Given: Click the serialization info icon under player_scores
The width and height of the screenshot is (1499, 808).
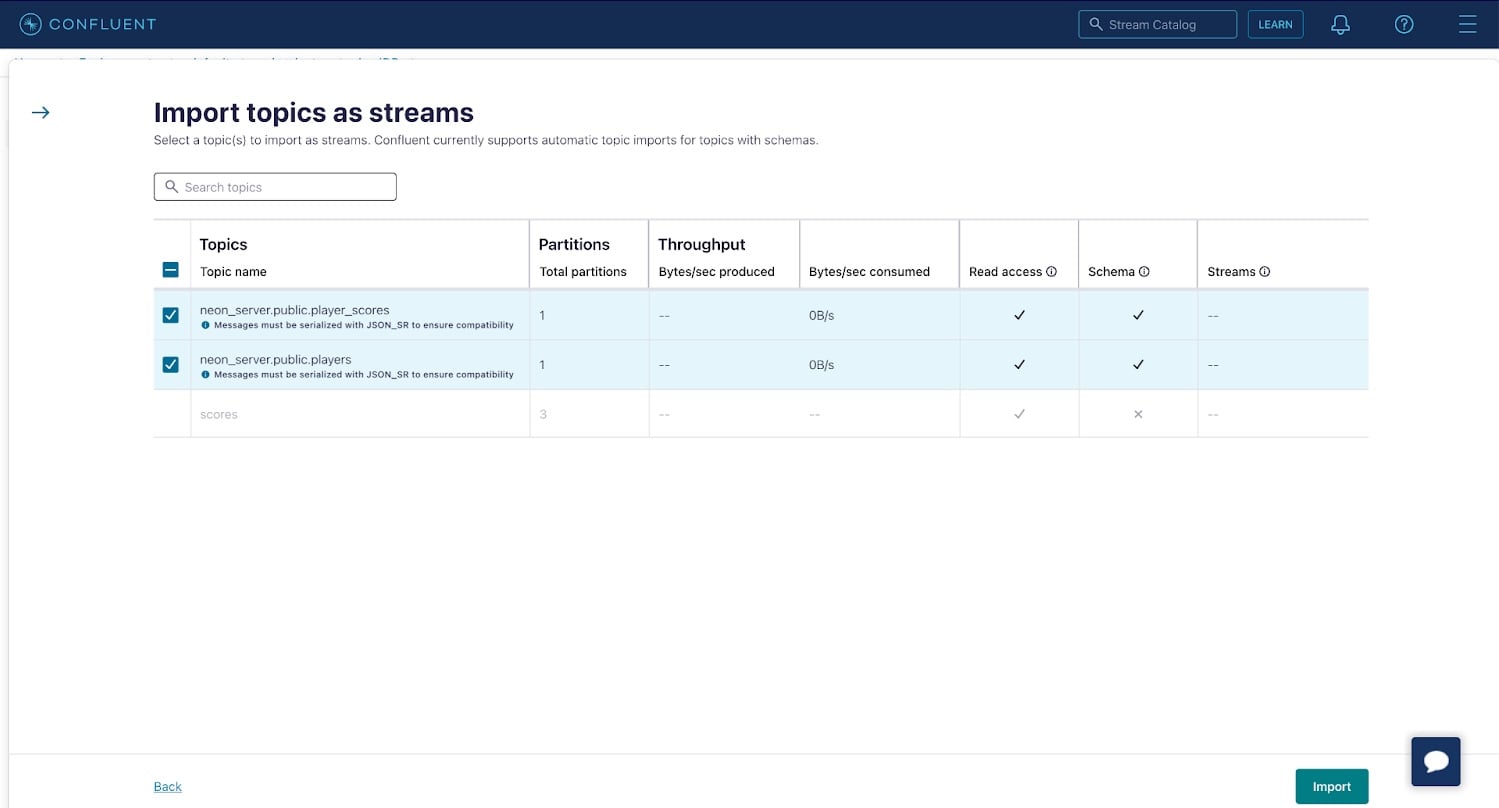Looking at the screenshot, I should 207,324.
